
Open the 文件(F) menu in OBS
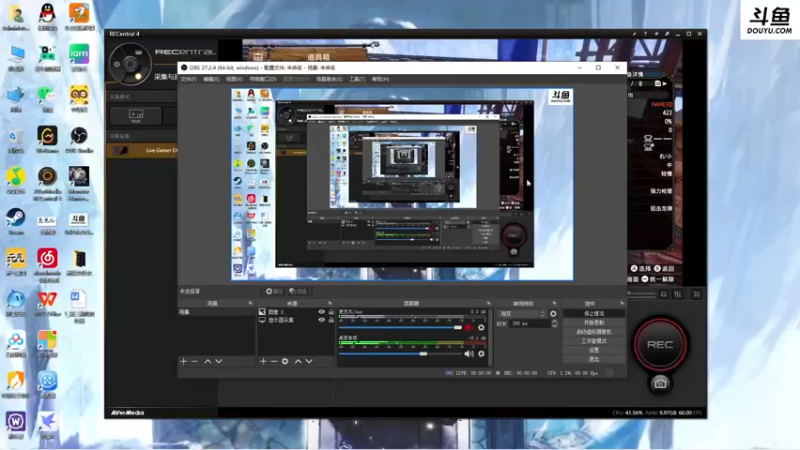(x=188, y=79)
